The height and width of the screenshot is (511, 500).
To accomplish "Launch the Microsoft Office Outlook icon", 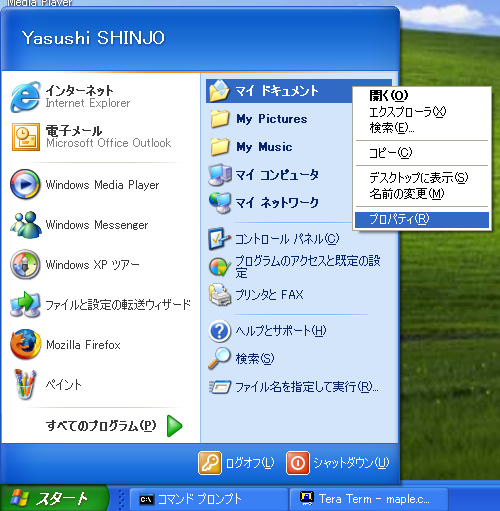I will (x=26, y=137).
